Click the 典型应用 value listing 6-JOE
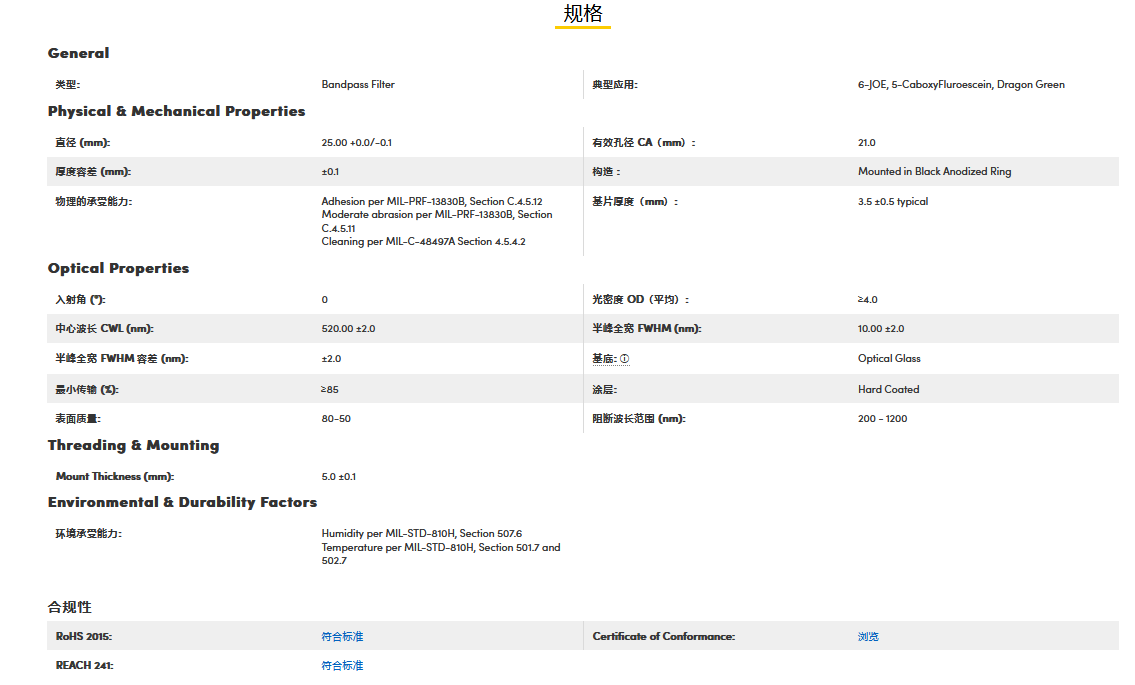This screenshot has width=1135, height=685. (x=961, y=85)
